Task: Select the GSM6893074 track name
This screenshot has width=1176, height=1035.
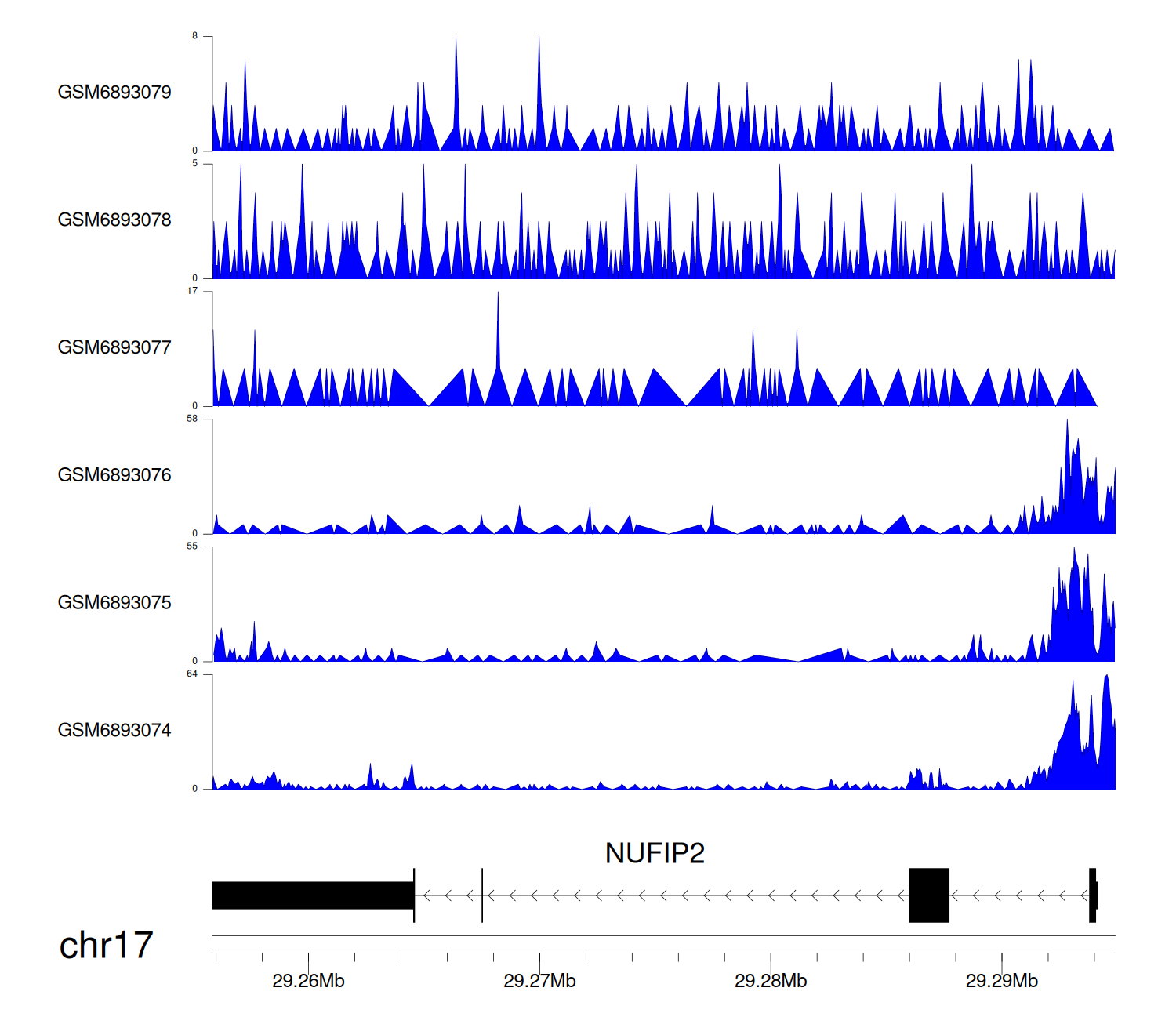Action: click(114, 731)
